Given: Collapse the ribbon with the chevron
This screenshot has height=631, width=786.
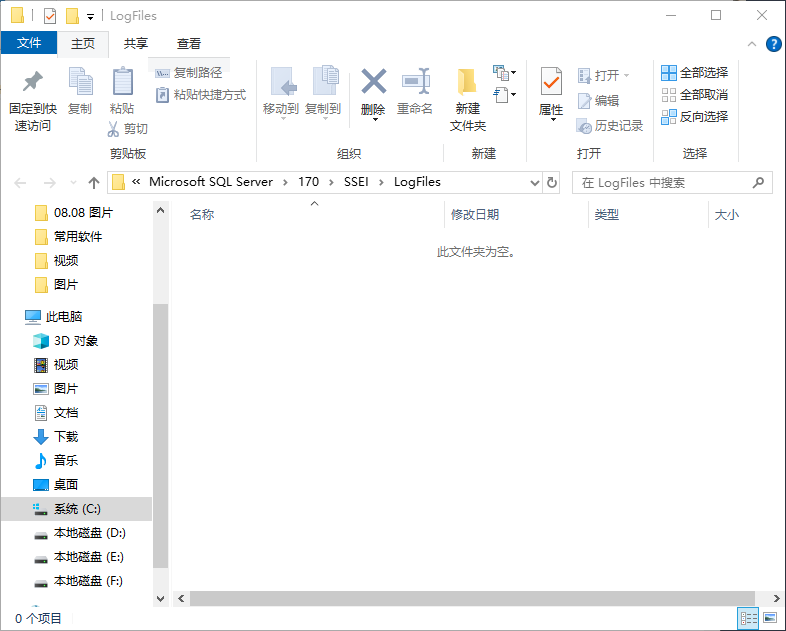Looking at the screenshot, I should (x=752, y=44).
